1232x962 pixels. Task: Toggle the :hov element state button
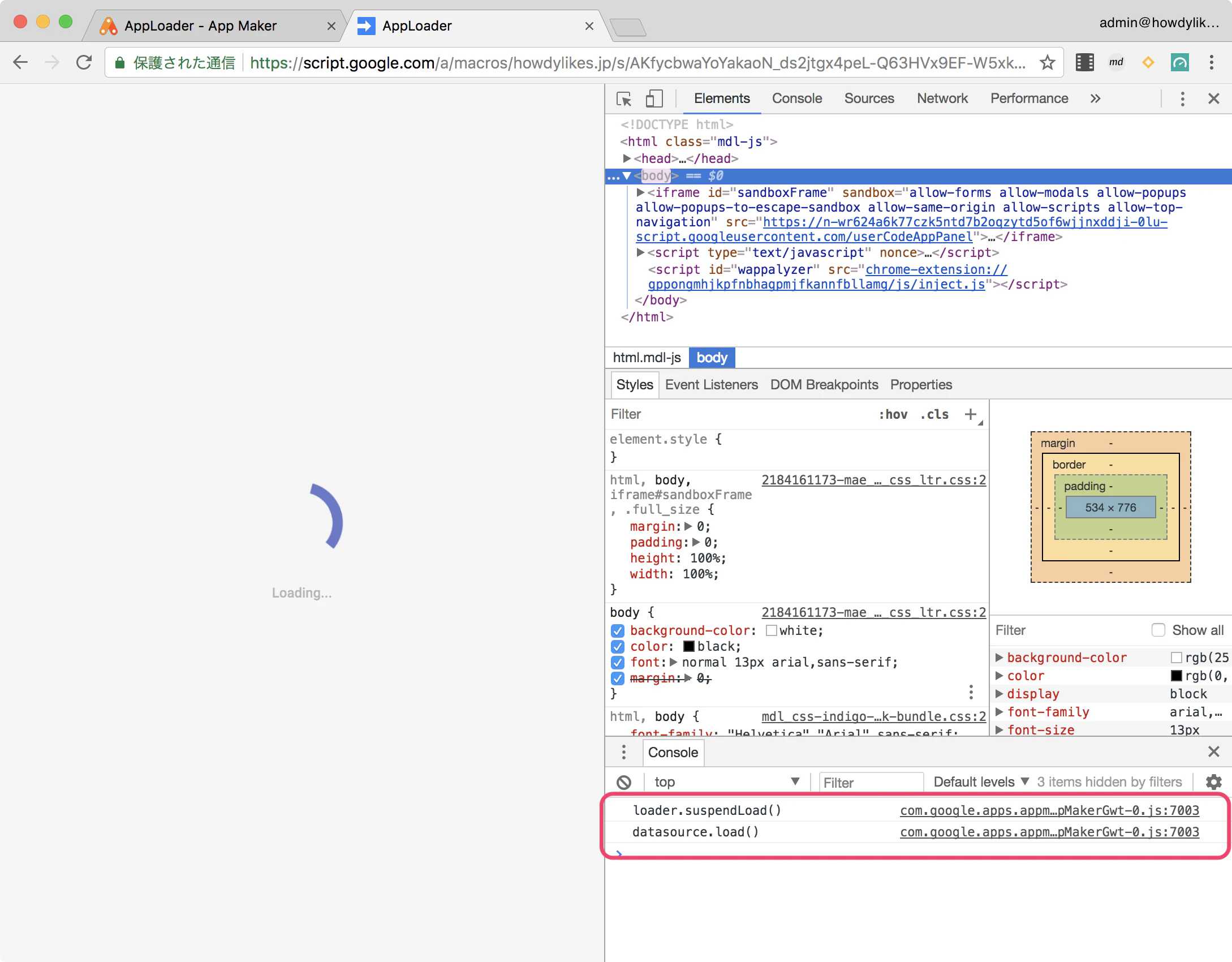[893, 414]
